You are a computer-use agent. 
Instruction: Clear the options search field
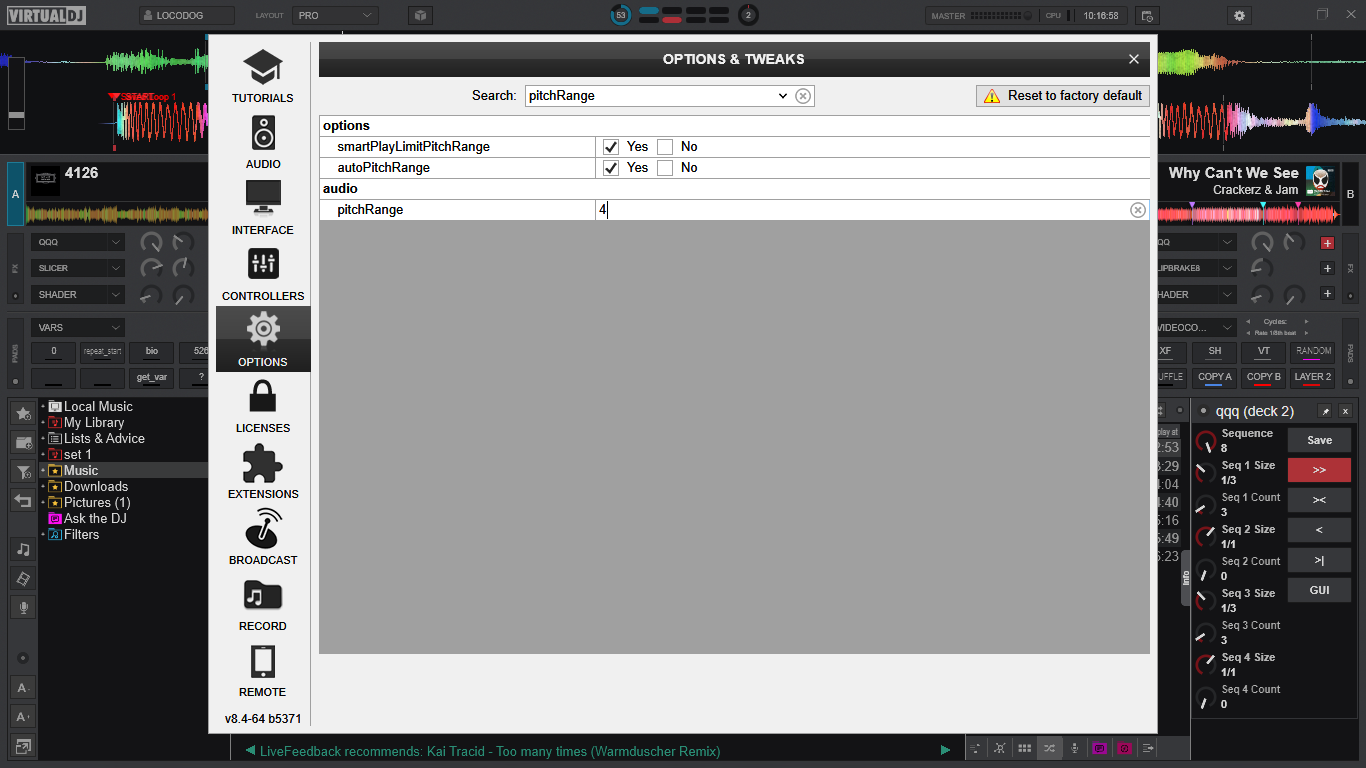tap(803, 96)
